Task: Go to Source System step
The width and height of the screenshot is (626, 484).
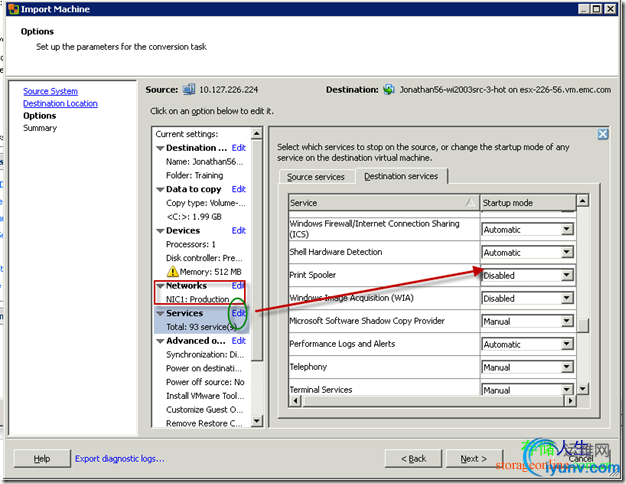Action: 50,91
